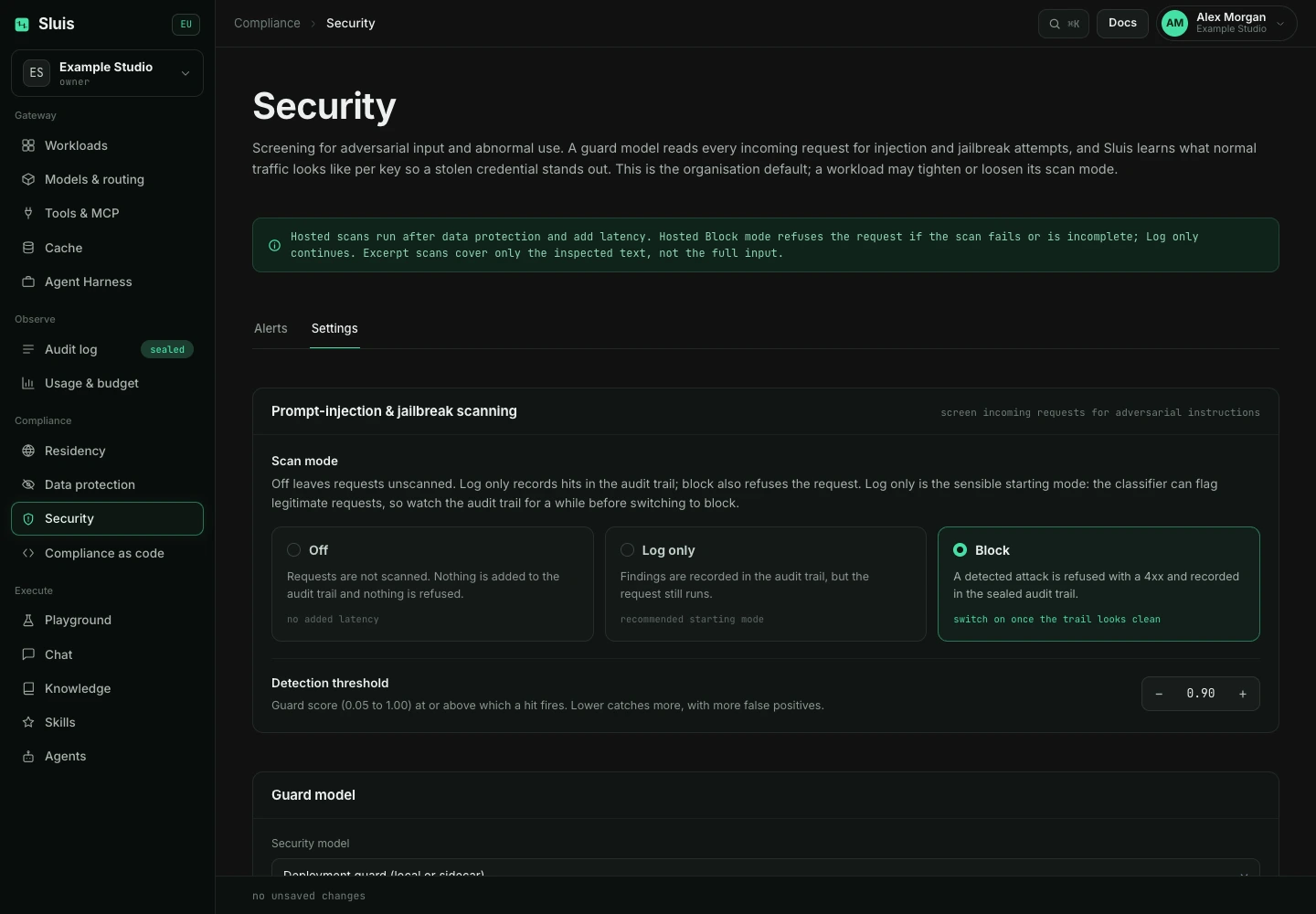Select the Block scan mode radio
1316x914 pixels.
pos(960,550)
